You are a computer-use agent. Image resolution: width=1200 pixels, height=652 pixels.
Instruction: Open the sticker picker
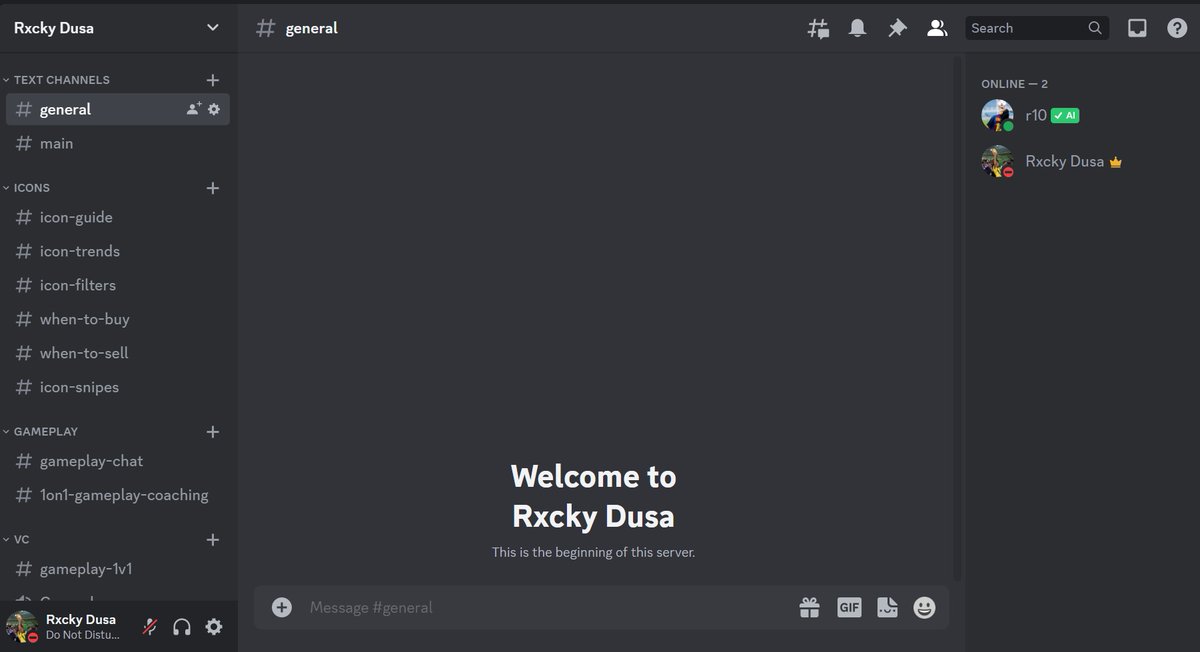[x=886, y=606]
